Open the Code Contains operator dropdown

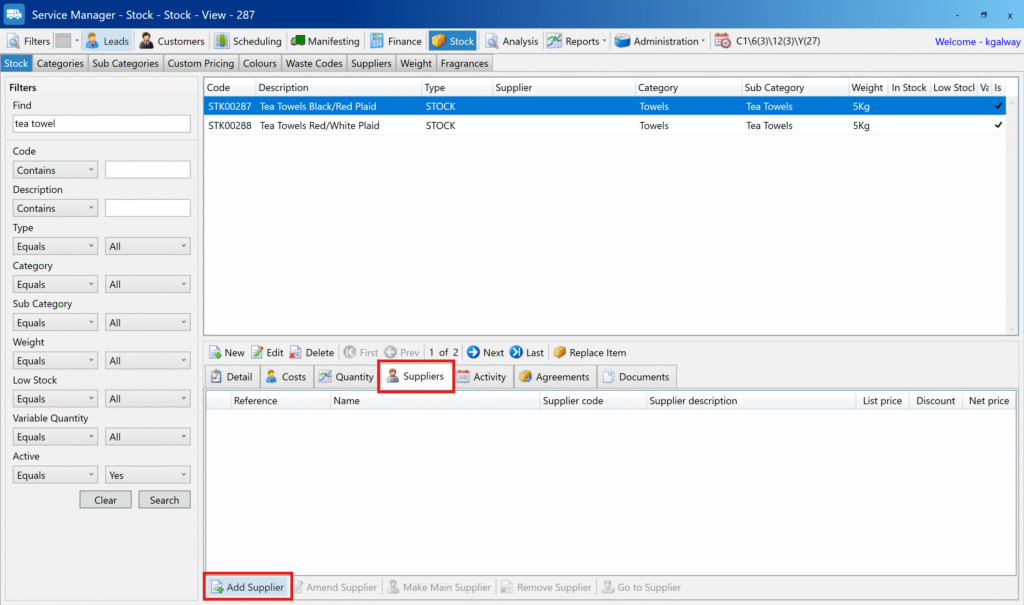[55, 170]
